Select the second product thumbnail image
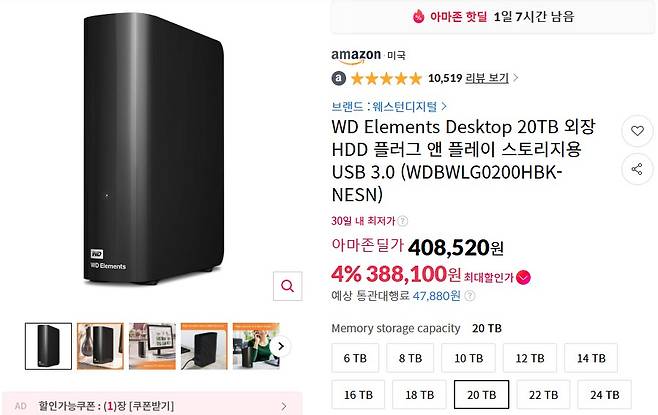Viewport: 658px width, 415px height. pyautogui.click(x=100, y=346)
